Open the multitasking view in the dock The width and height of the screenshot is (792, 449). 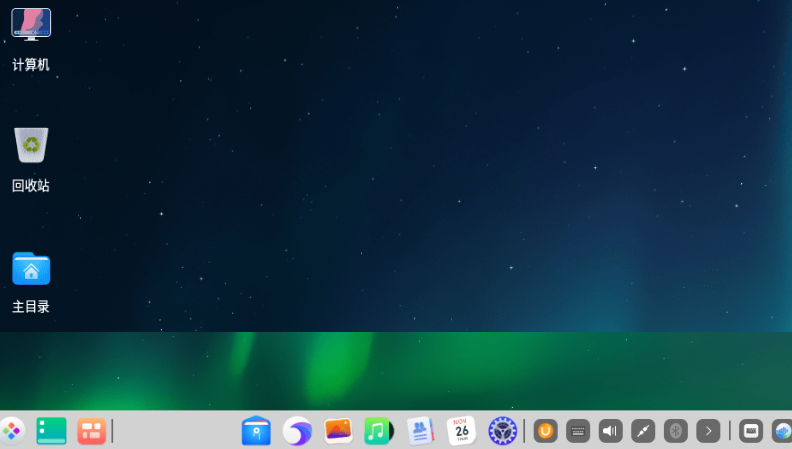(91, 431)
